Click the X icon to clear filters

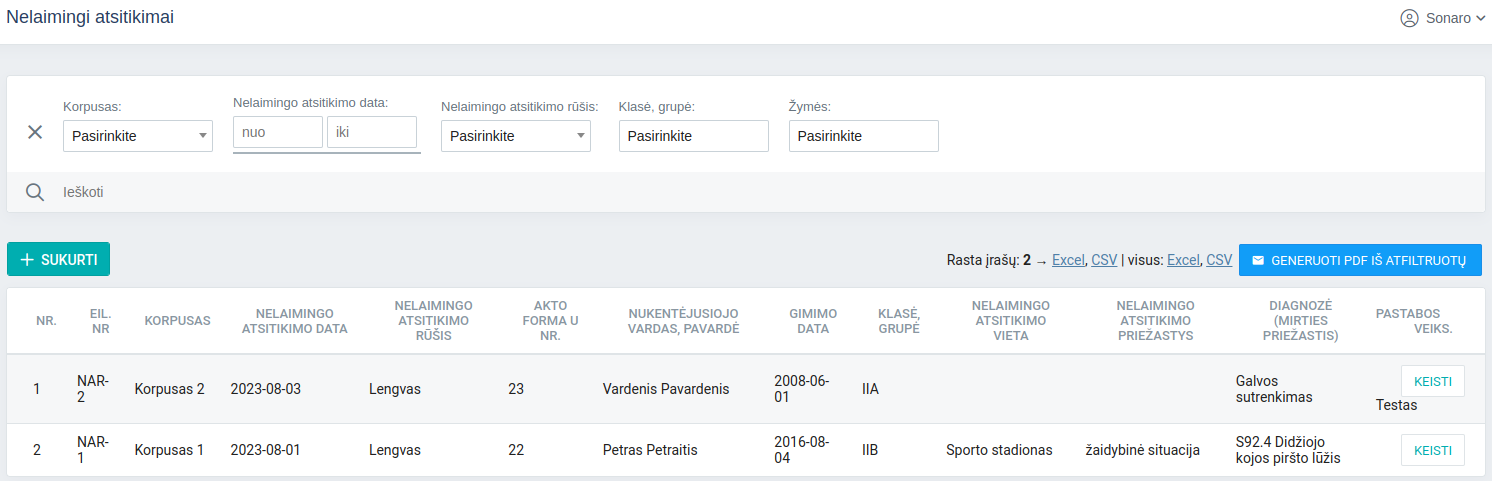35,132
